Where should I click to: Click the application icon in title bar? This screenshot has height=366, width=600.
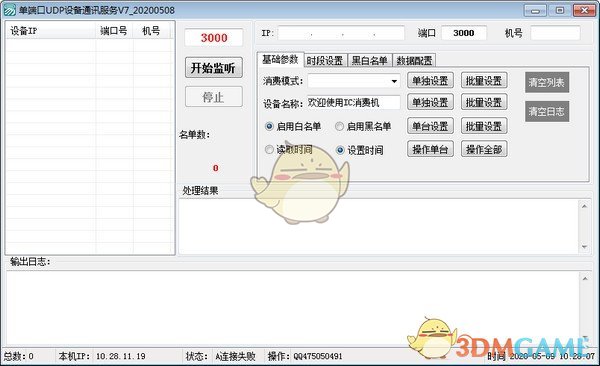click(x=9, y=10)
